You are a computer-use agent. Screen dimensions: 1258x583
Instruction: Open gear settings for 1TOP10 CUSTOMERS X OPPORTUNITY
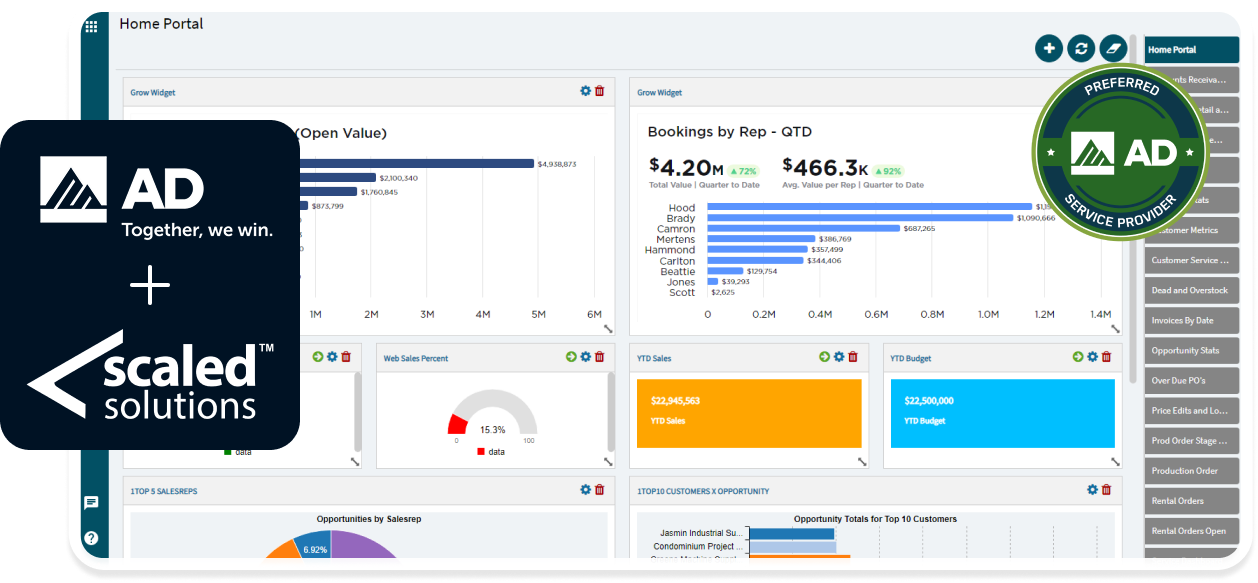1092,489
